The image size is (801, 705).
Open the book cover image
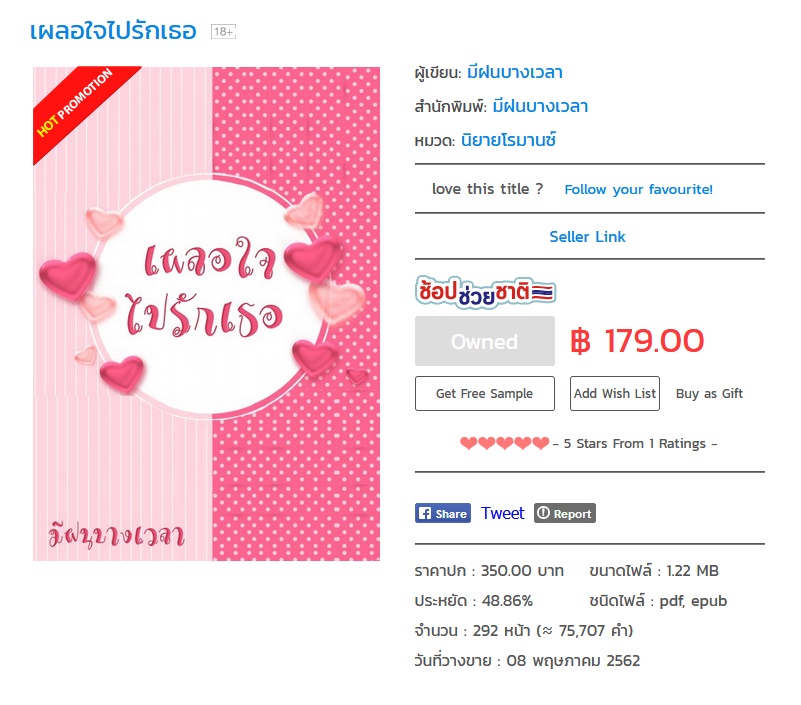point(206,314)
